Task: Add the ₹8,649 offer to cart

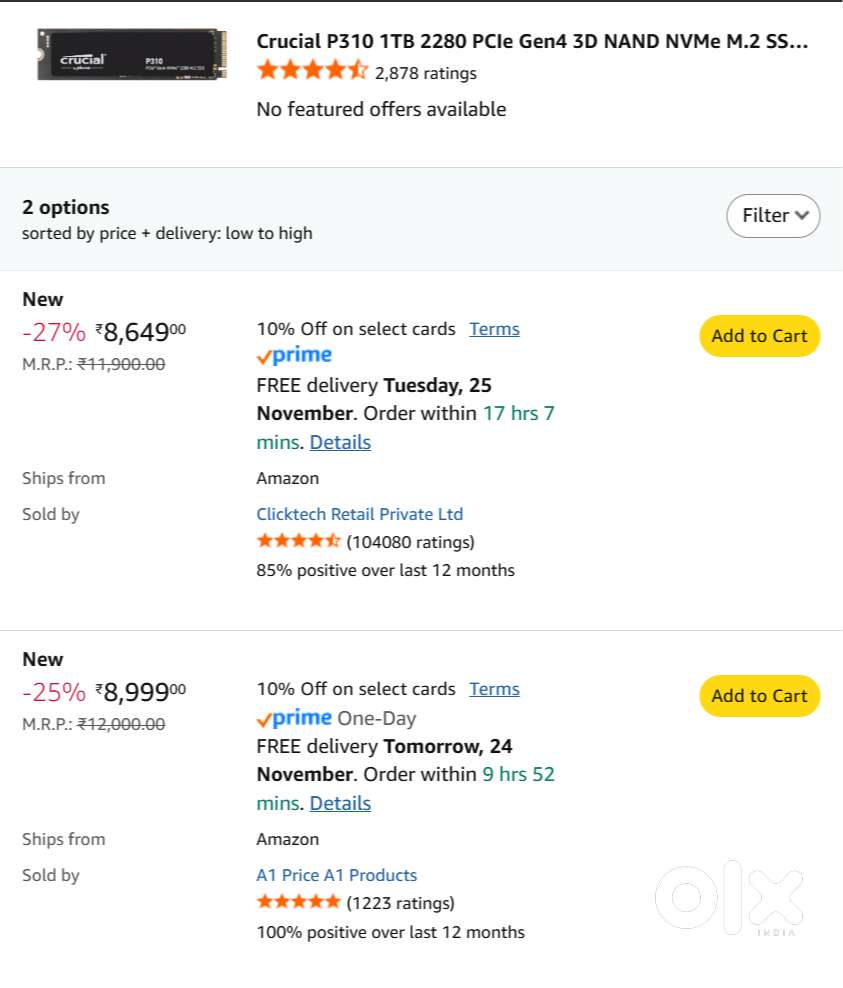Action: pyautogui.click(x=759, y=336)
